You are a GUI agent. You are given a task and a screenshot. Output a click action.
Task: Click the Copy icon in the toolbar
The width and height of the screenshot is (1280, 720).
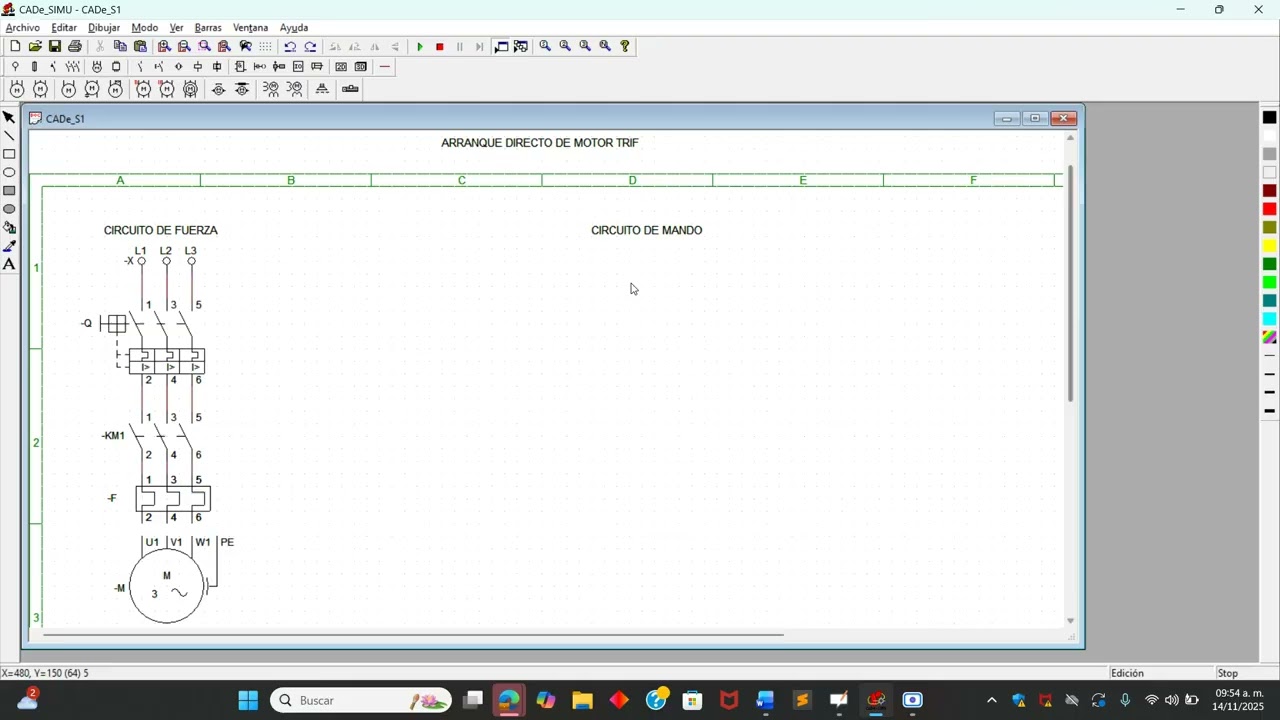(x=120, y=46)
